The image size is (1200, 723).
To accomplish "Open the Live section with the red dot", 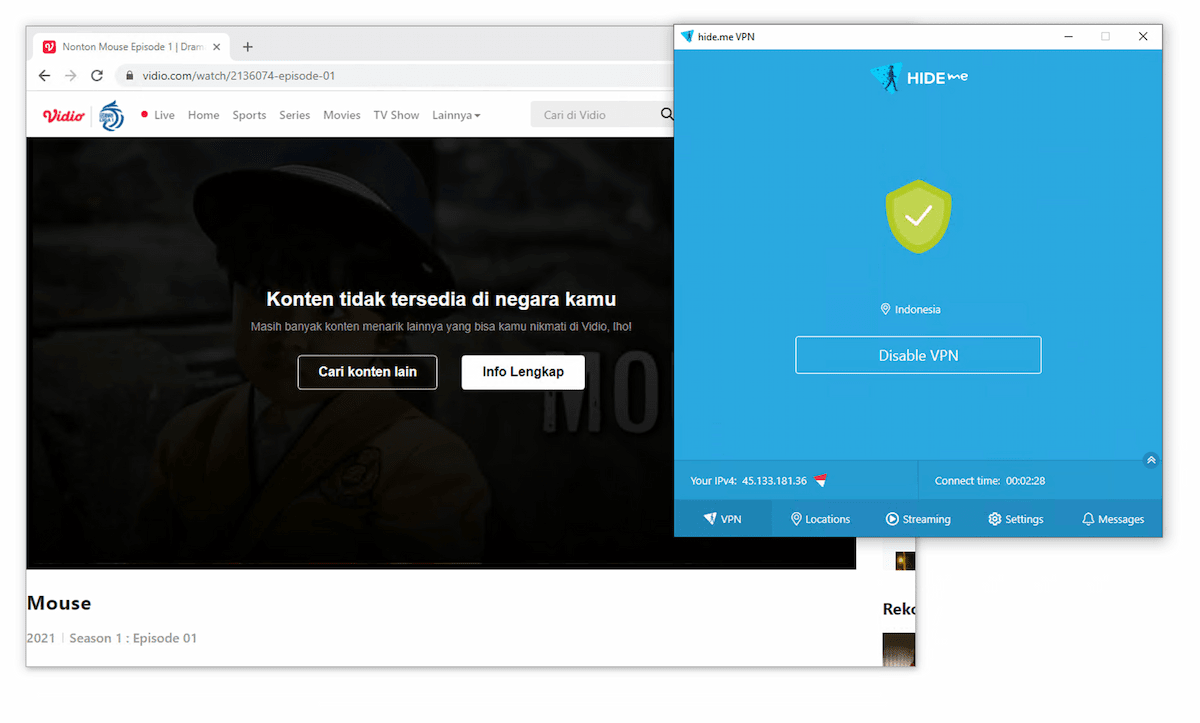I will coord(158,115).
